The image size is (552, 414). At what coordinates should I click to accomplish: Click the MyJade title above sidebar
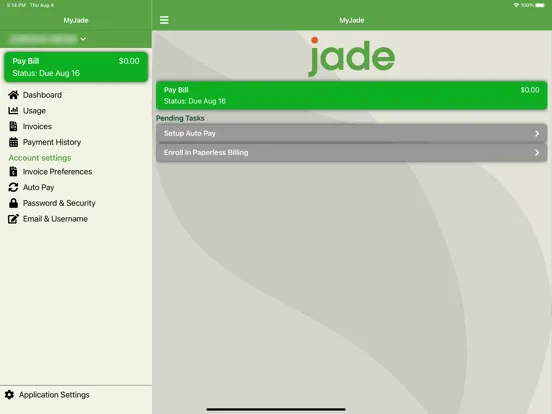(76, 20)
